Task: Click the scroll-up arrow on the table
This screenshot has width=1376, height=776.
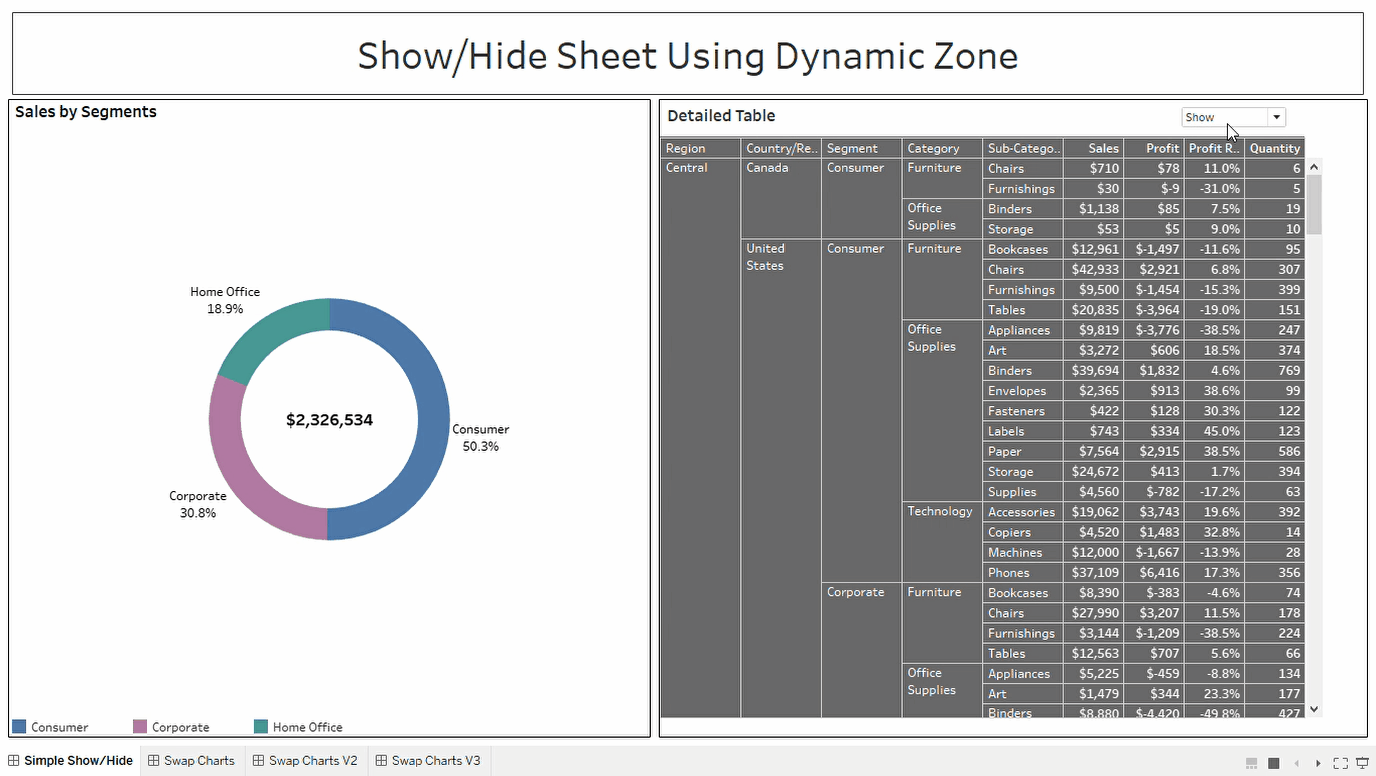Action: point(1313,166)
